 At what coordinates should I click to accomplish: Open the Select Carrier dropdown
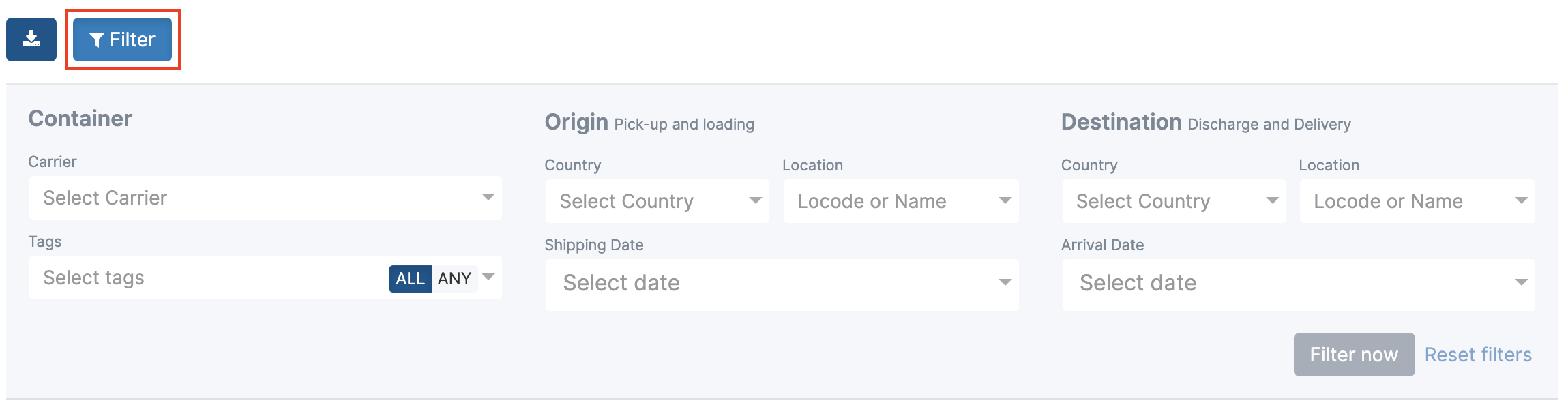[265, 198]
